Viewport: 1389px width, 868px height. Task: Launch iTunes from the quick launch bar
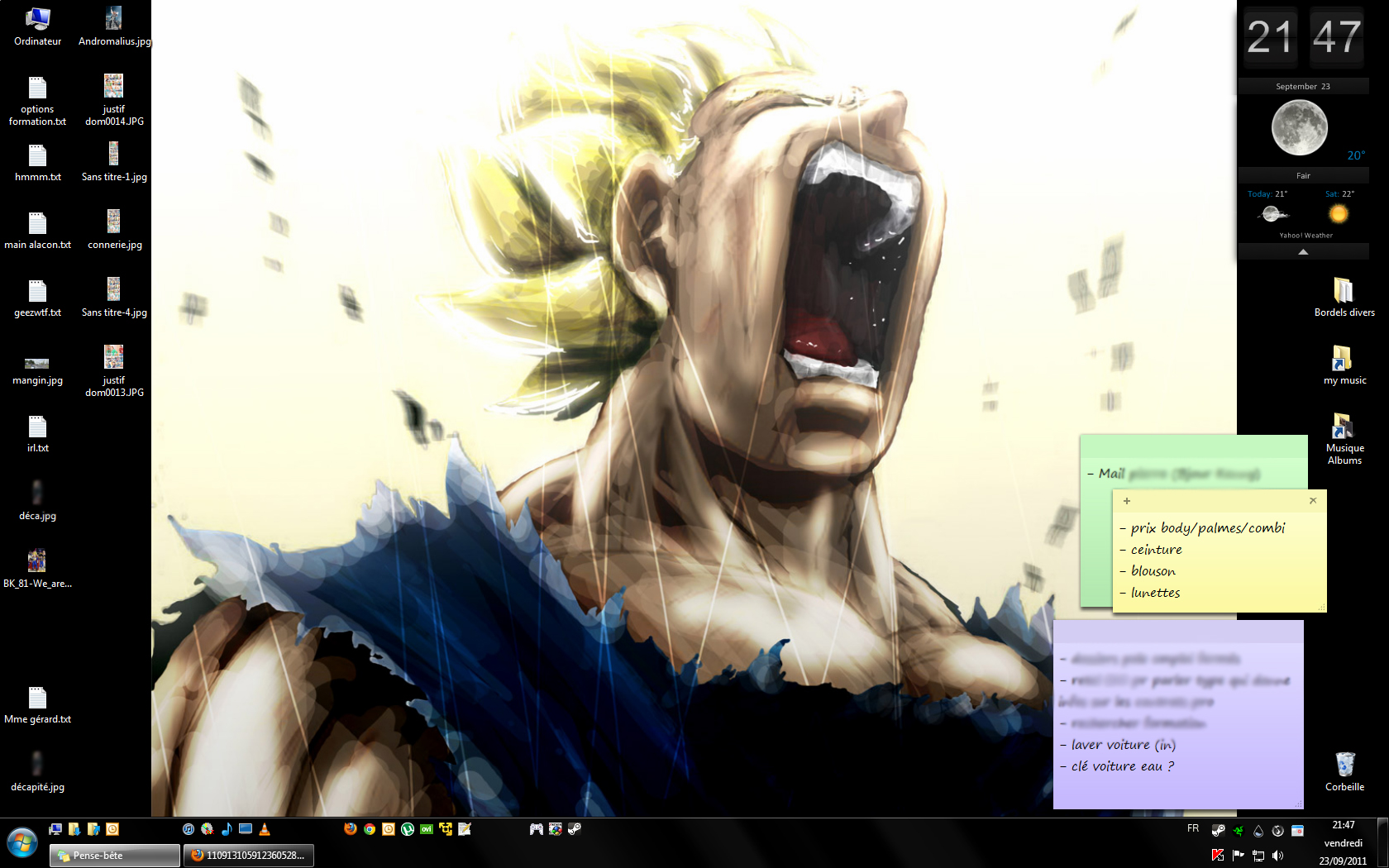coord(189,829)
